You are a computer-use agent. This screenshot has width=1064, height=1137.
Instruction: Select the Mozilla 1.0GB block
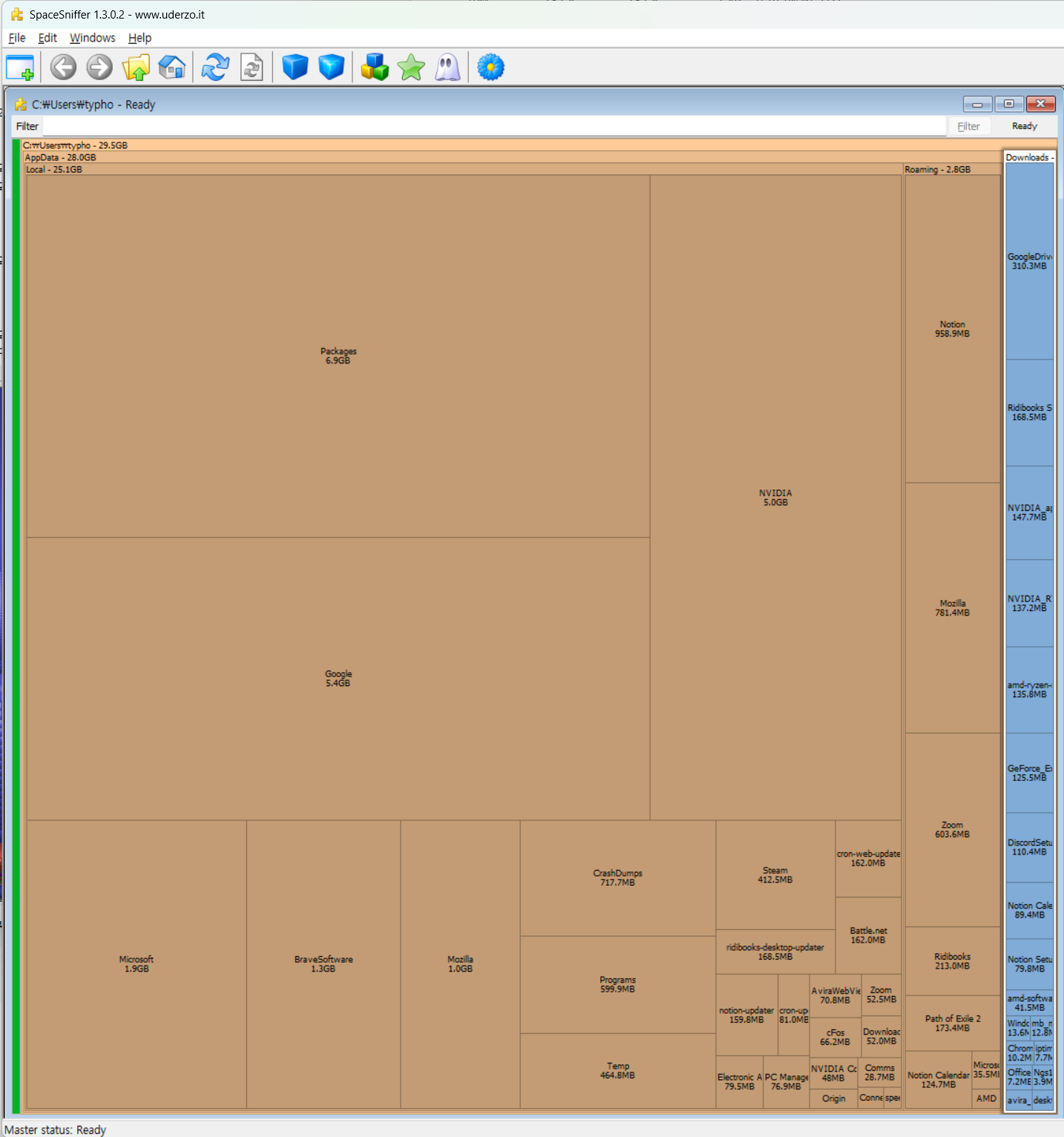pos(460,964)
